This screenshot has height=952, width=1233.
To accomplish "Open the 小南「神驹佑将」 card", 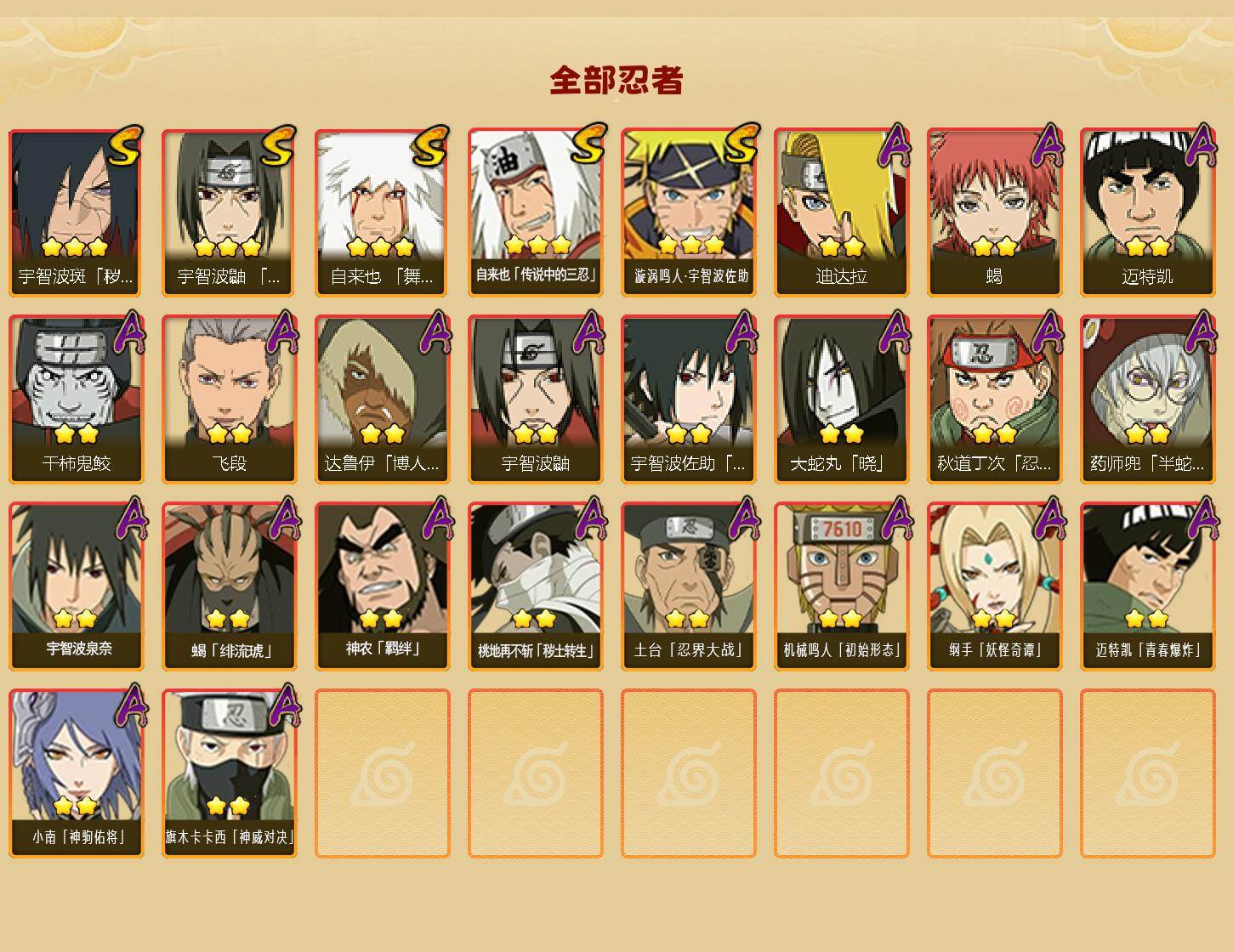I will pos(77,773).
